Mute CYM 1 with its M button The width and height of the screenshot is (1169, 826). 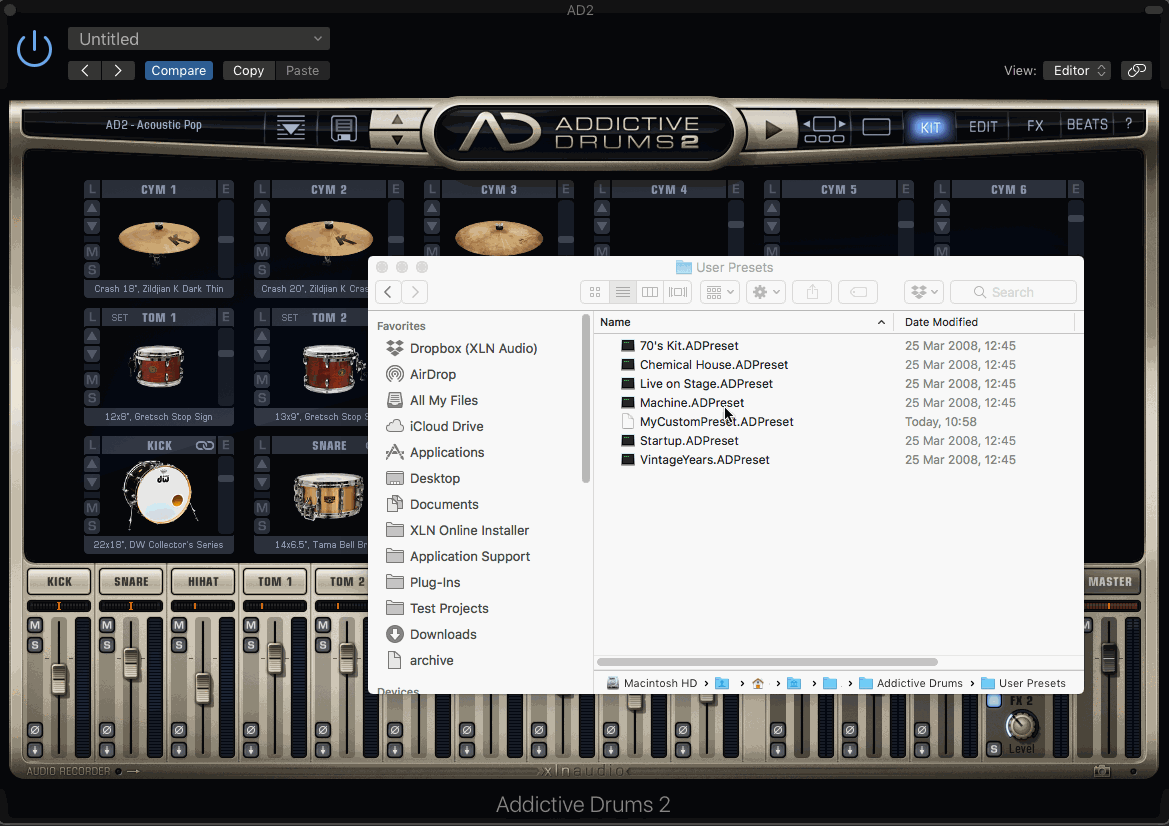coord(92,252)
